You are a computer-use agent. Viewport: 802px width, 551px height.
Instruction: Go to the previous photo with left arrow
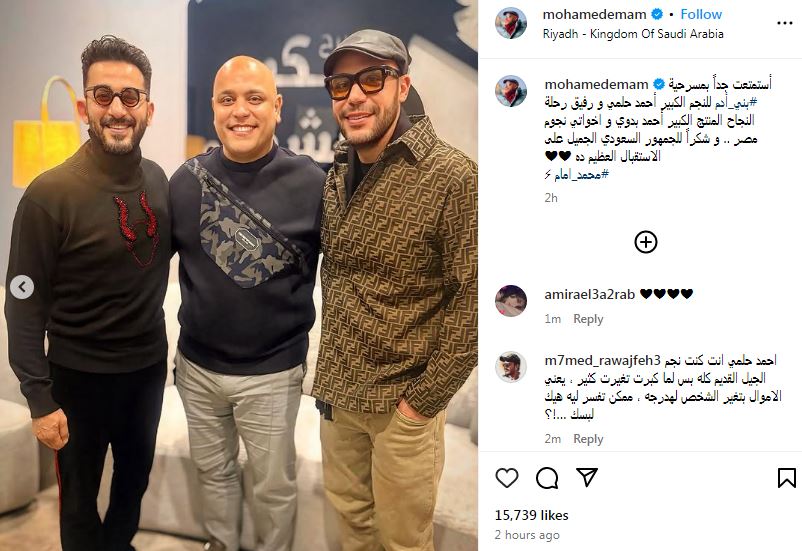point(22,287)
